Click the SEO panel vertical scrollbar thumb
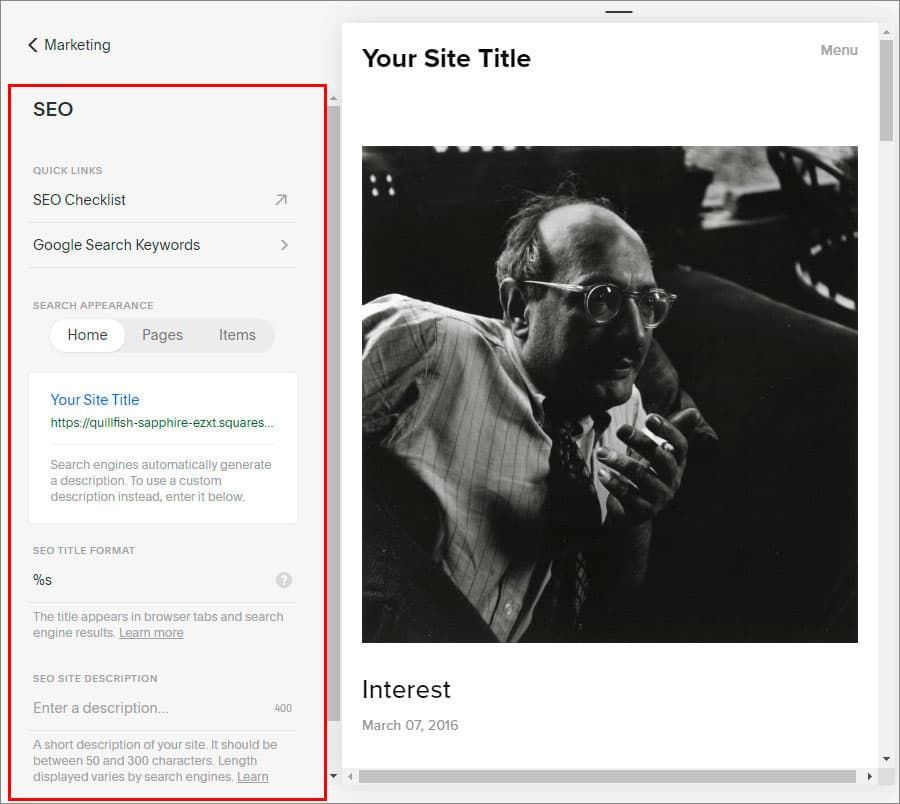The height and width of the screenshot is (804, 900). [x=333, y=413]
